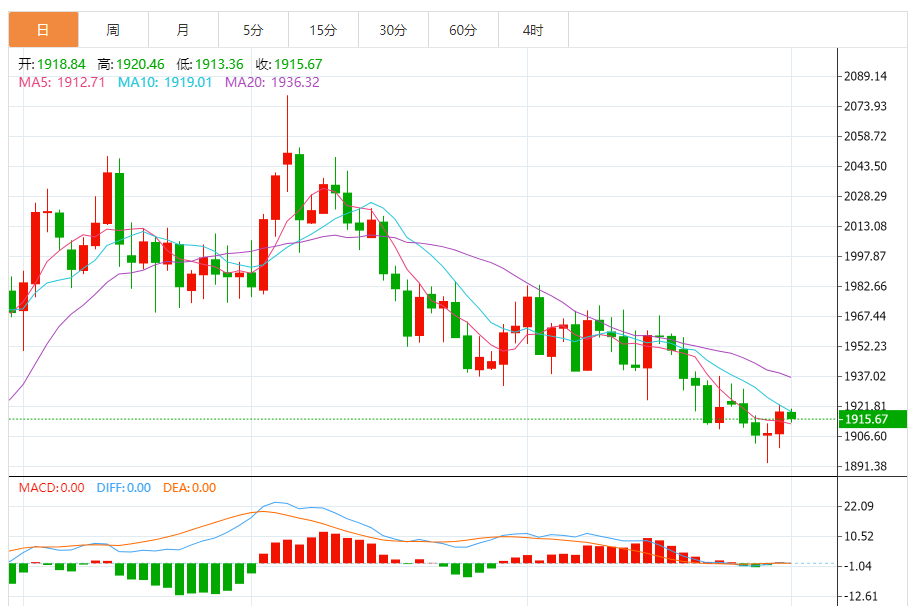Click the 1937.02 price axis label
912x606 pixels.
865,376
